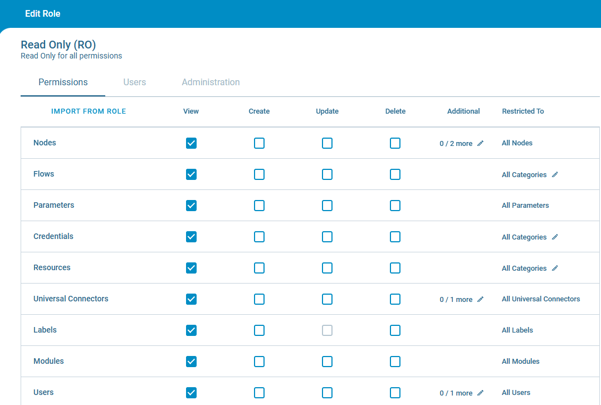Edit Universal Connectors additional permissions pencil
This screenshot has width=601, height=405.
[x=481, y=300]
